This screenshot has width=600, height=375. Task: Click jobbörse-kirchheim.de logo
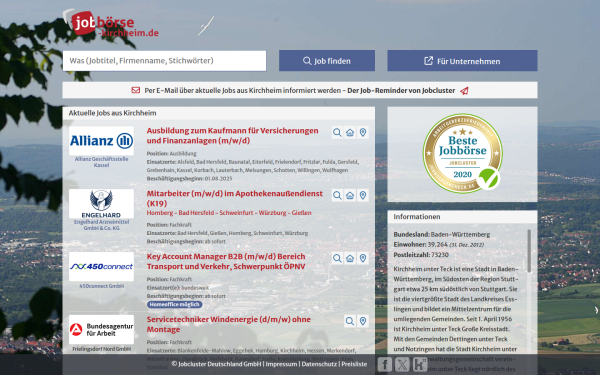click(x=111, y=24)
